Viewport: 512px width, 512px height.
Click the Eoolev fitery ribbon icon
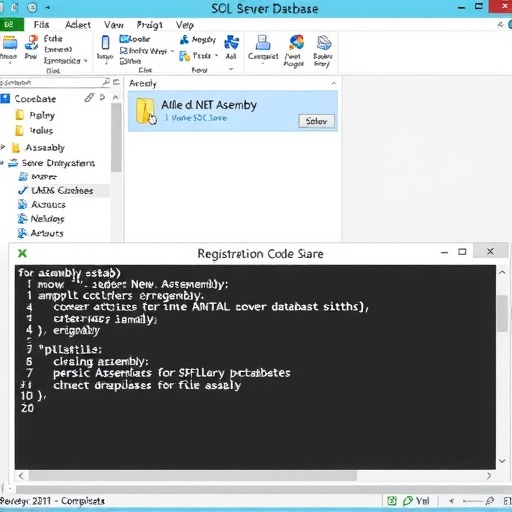323,43
